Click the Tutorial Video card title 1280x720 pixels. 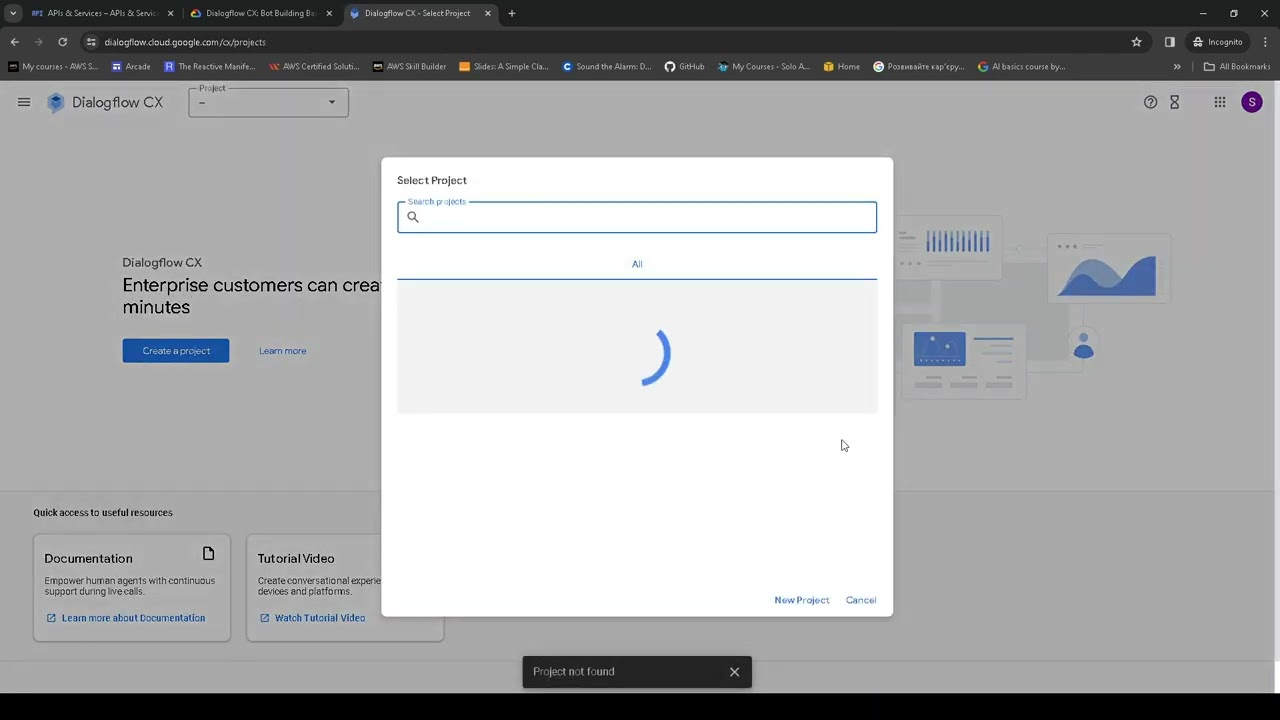tap(296, 558)
